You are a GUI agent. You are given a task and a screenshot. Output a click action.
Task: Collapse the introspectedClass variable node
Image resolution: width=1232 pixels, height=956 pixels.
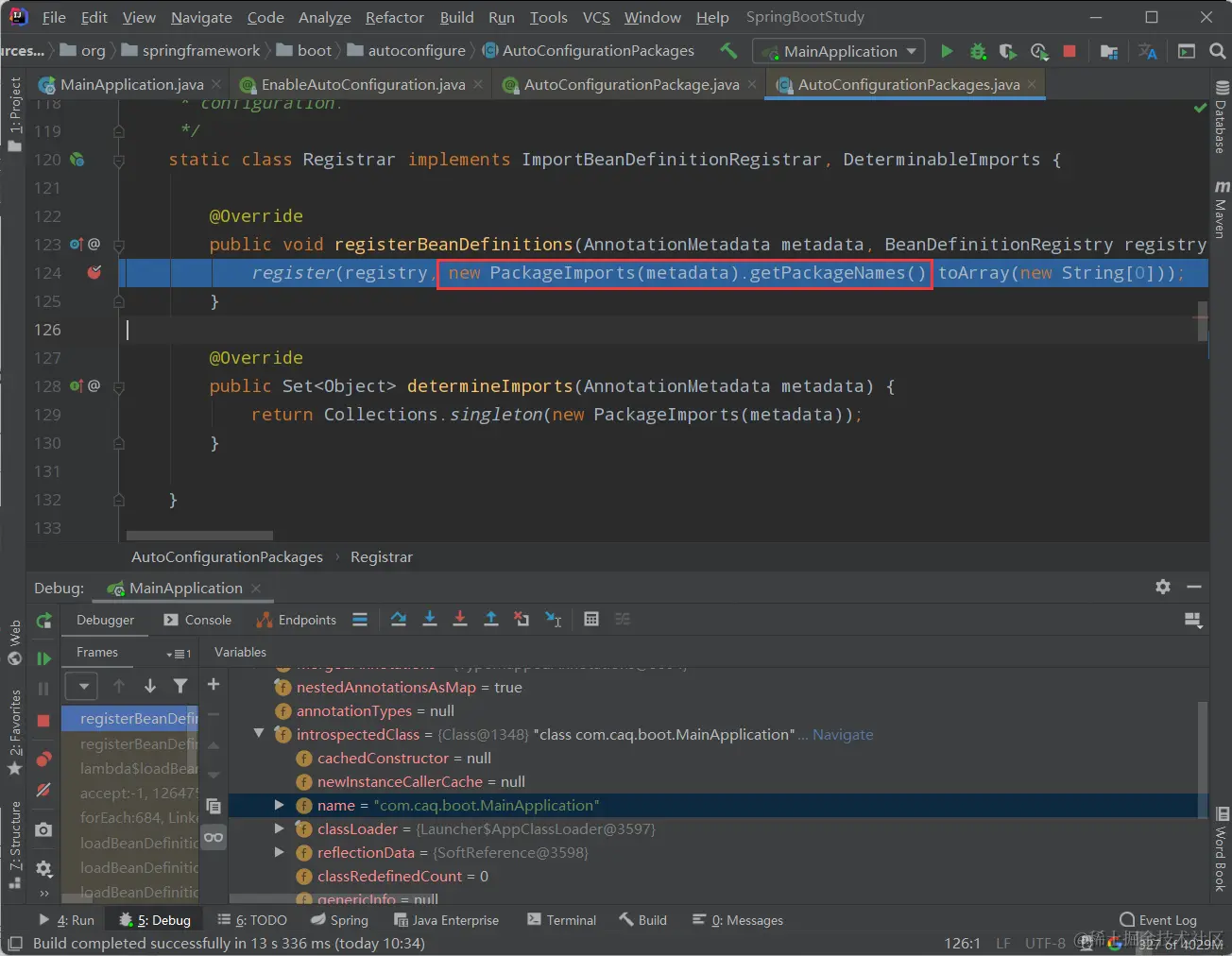coord(259,733)
